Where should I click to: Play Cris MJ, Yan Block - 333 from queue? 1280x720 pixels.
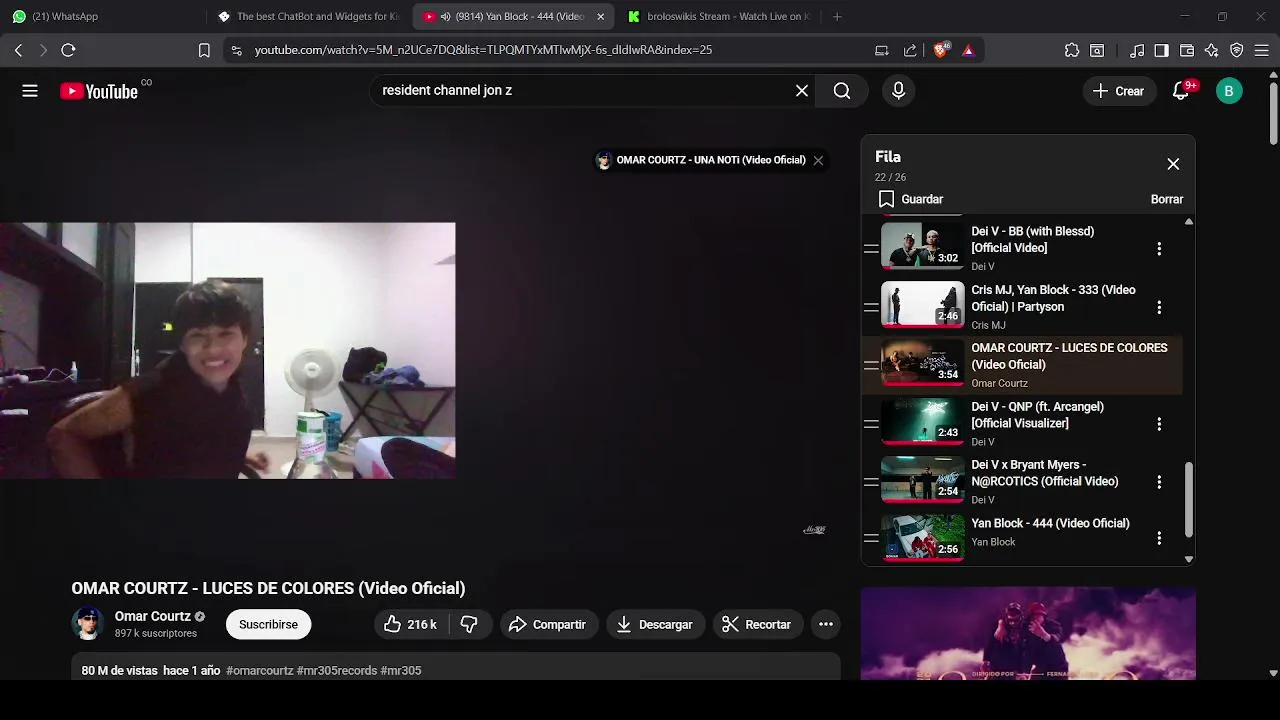click(x=1022, y=307)
